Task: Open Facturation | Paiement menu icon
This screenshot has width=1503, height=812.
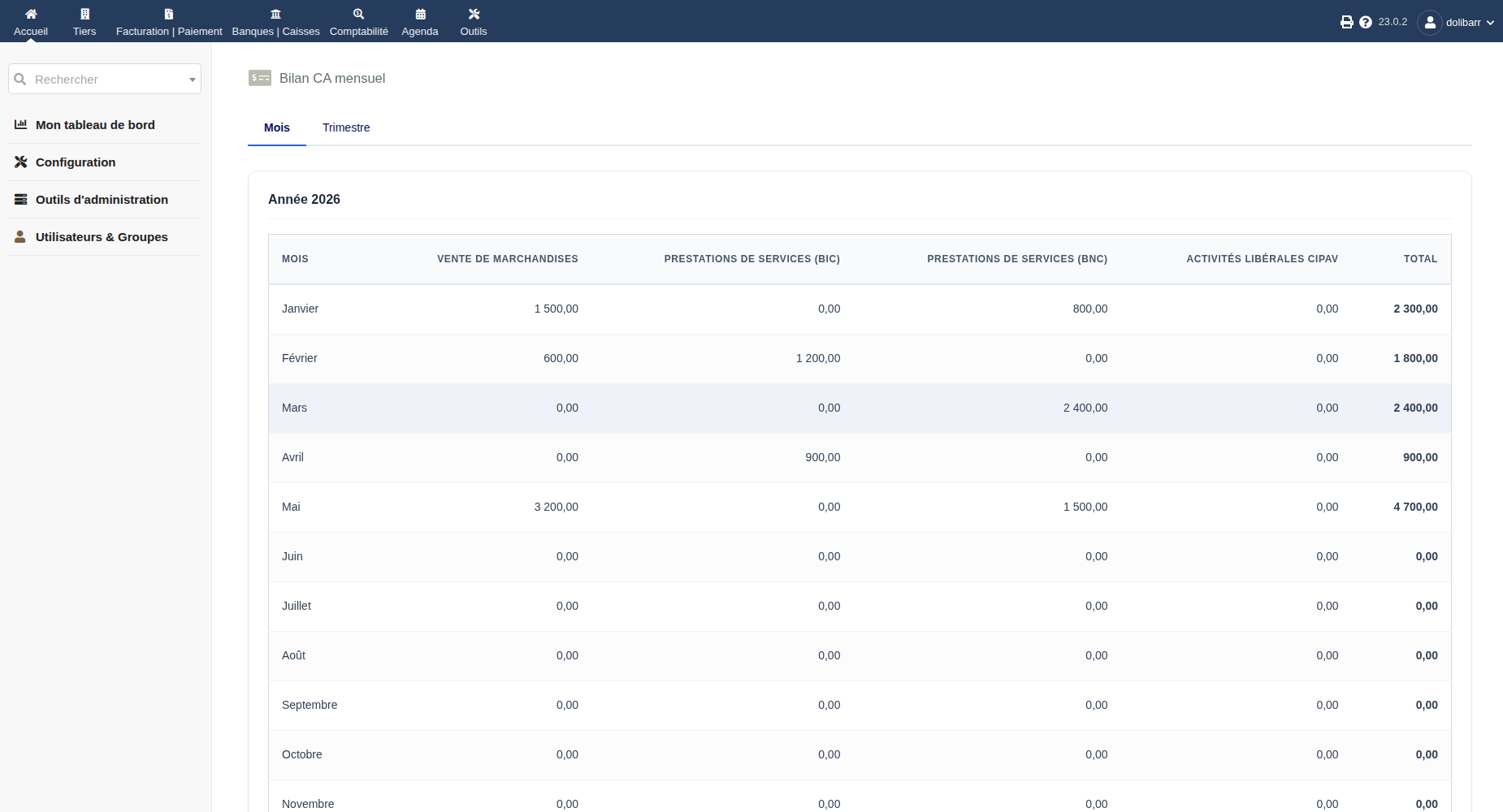Action: click(x=169, y=14)
